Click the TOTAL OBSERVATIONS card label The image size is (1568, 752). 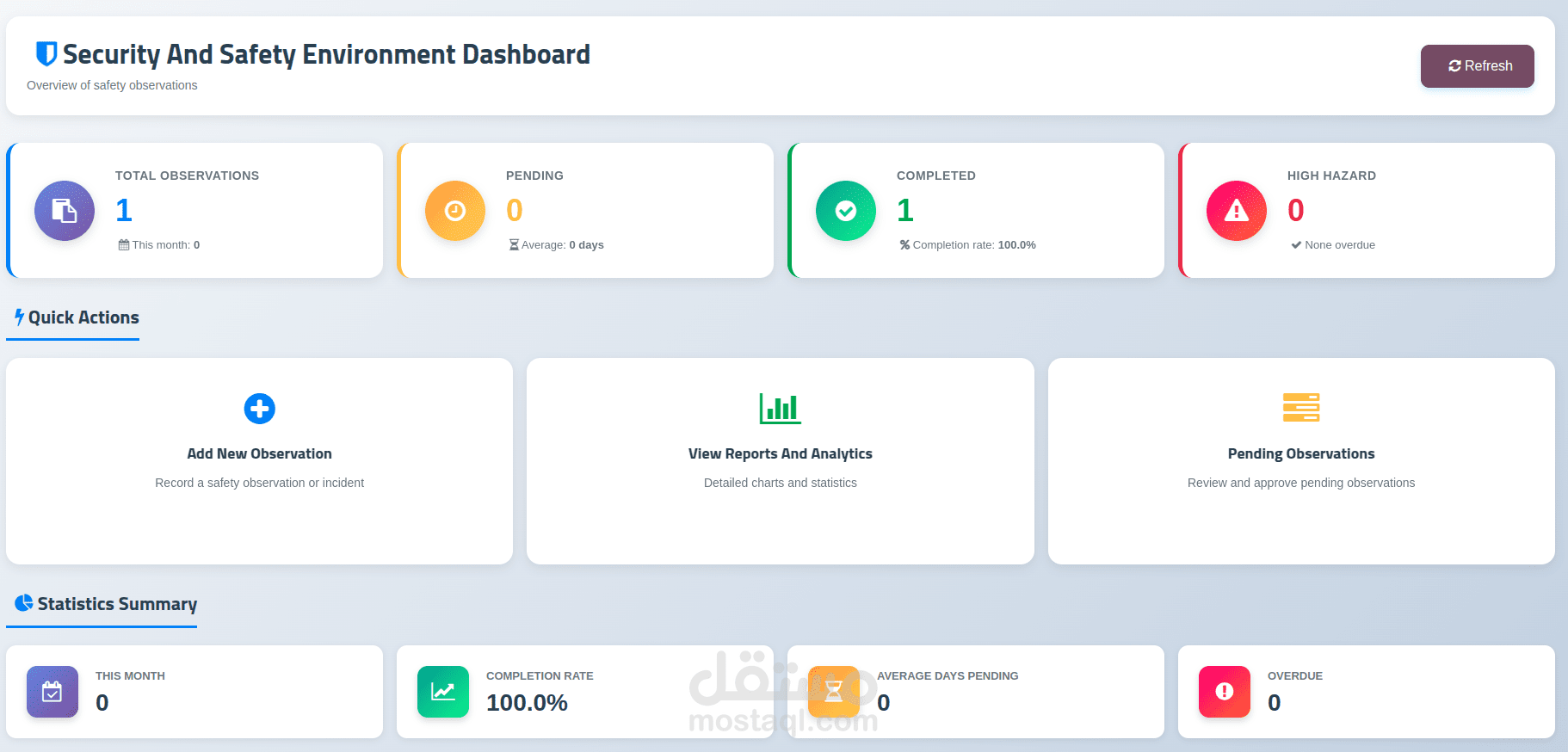(187, 176)
